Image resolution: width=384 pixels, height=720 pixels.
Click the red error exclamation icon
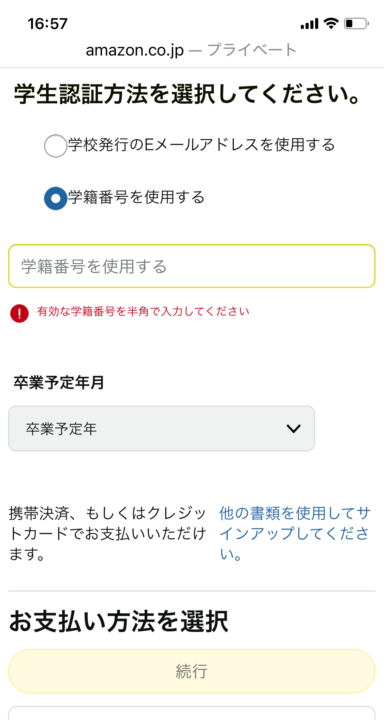pyautogui.click(x=19, y=313)
